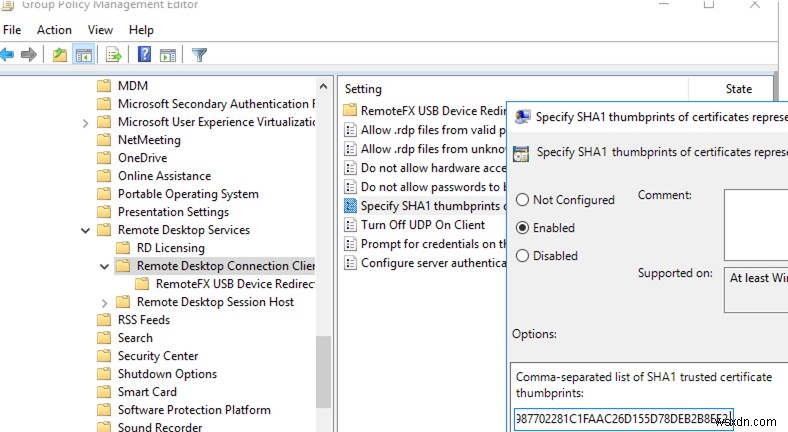Viewport: 788px width, 432px height.
Task: Click the Filter funnel toolbar icon
Action: pyautogui.click(x=199, y=55)
